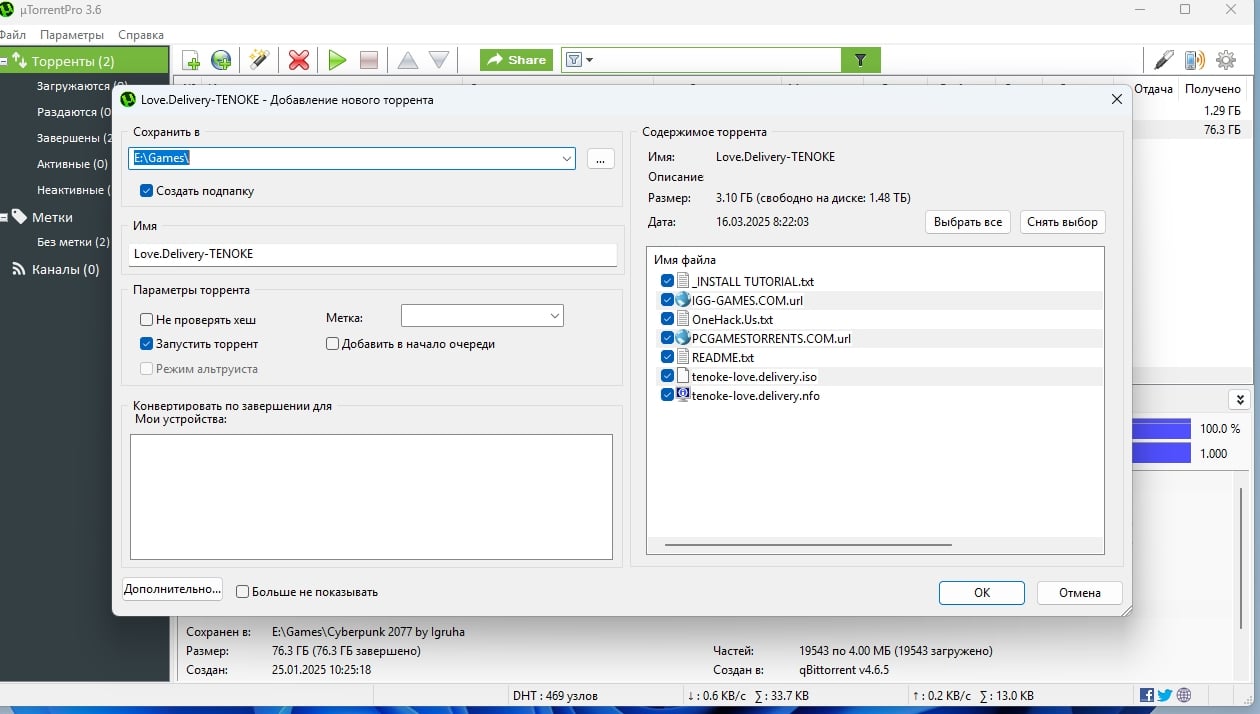Click the horizontal scrollbar under file list

coord(807,545)
